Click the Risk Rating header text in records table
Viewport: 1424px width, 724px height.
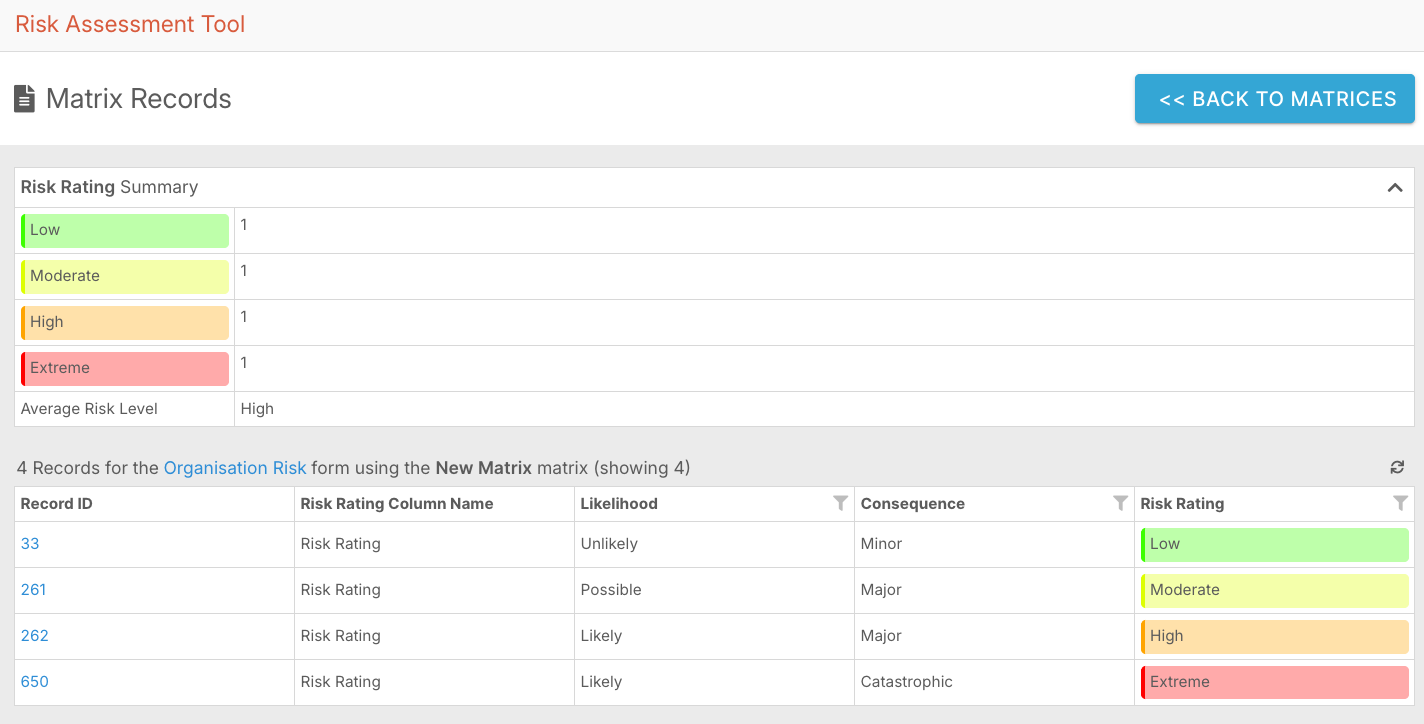click(x=1182, y=504)
